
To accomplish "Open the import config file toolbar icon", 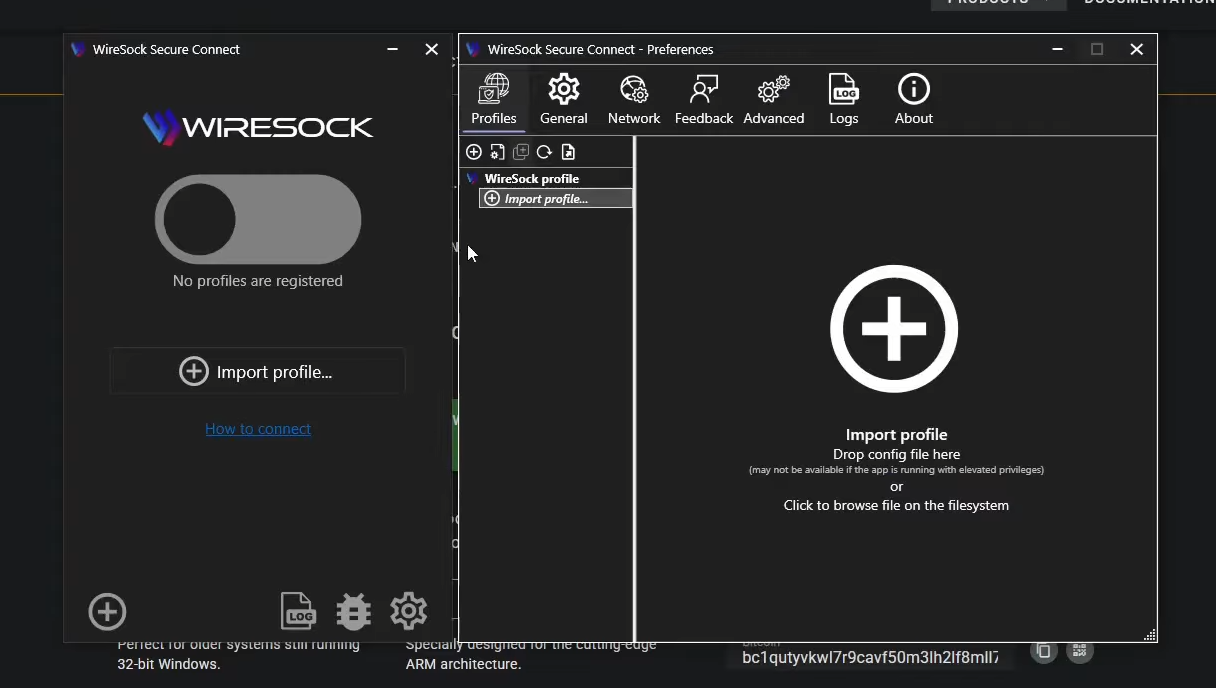I will pyautogui.click(x=568, y=151).
